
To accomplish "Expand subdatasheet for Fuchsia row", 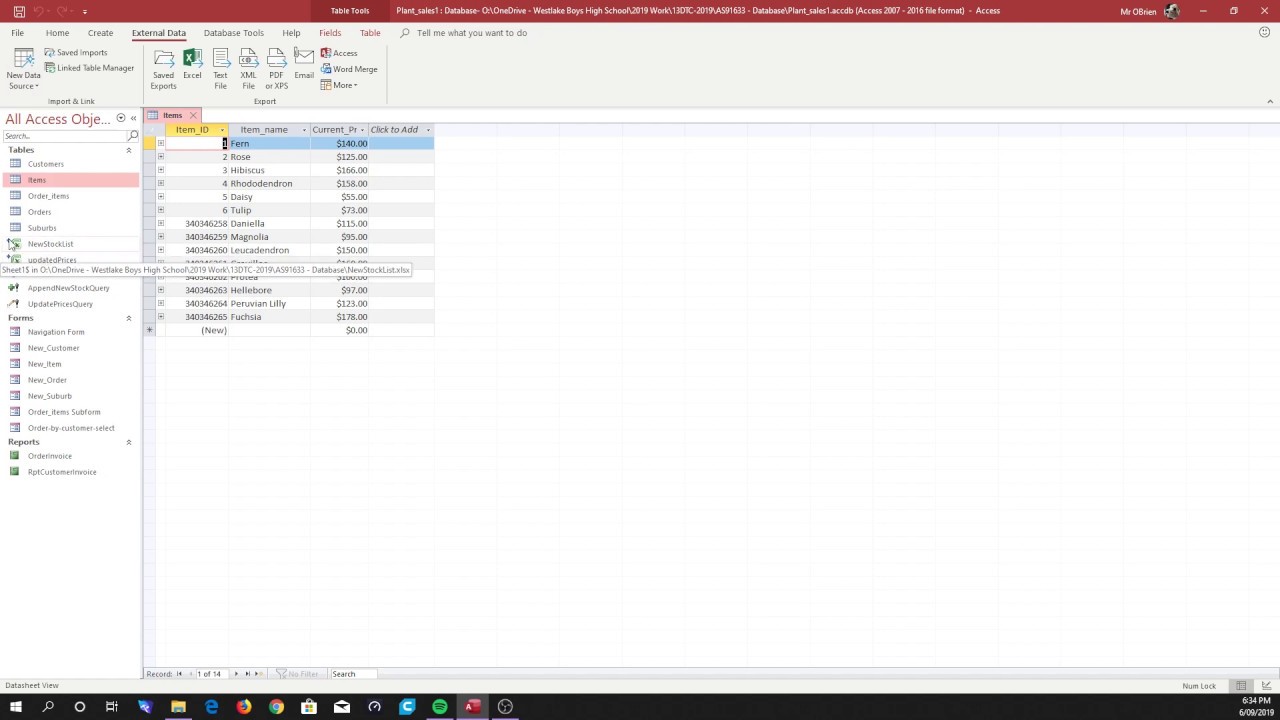I will tap(160, 317).
